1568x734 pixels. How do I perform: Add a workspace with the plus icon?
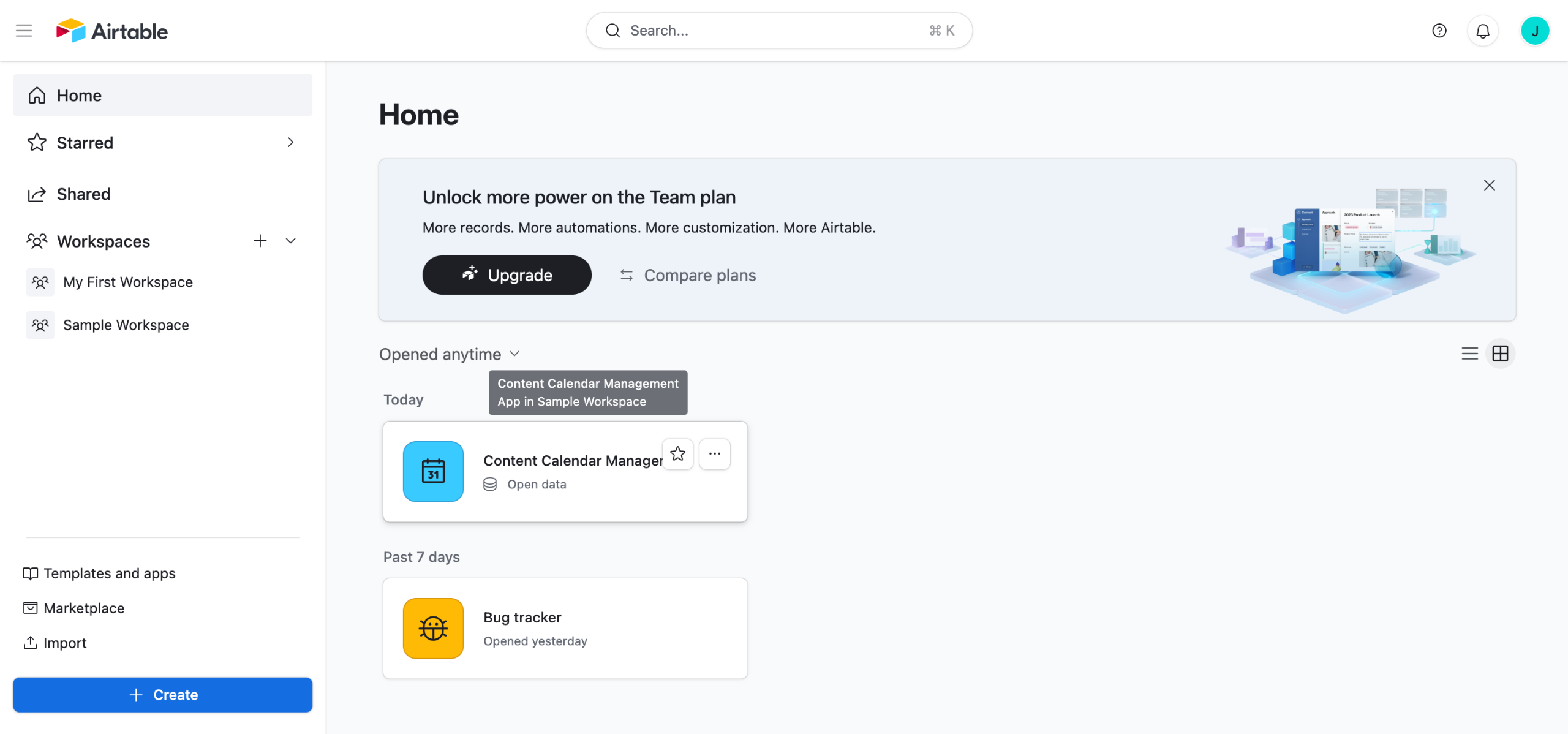coord(260,241)
